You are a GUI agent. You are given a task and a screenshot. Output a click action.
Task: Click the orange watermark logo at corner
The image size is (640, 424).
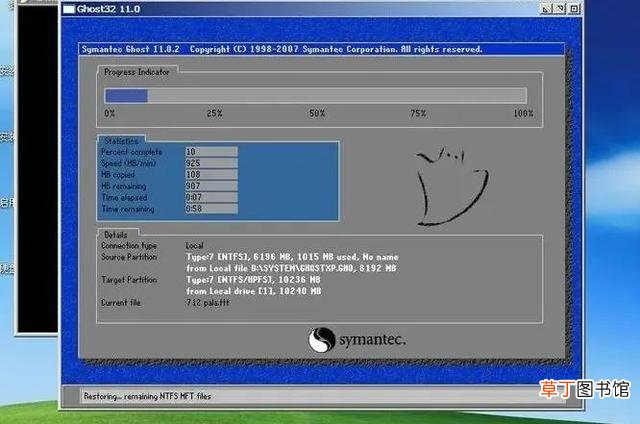point(584,389)
